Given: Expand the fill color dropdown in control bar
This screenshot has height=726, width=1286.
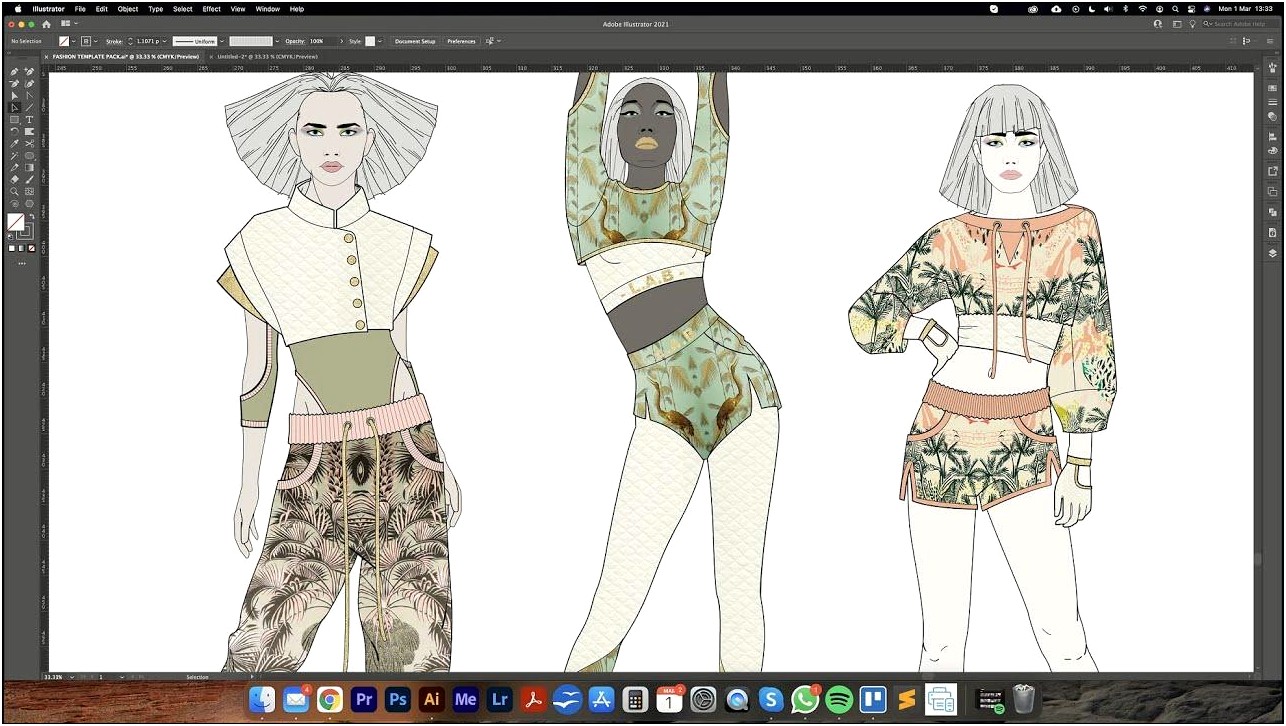Looking at the screenshot, I should point(74,41).
